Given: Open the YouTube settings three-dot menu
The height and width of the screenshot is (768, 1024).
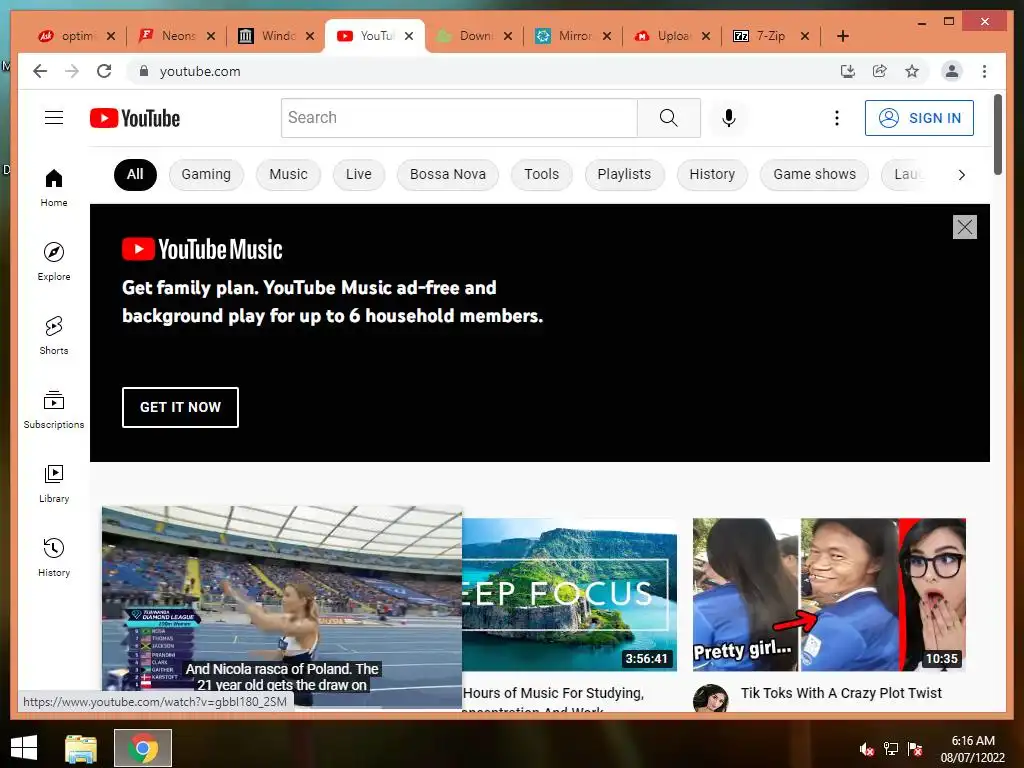Looking at the screenshot, I should click(x=837, y=118).
